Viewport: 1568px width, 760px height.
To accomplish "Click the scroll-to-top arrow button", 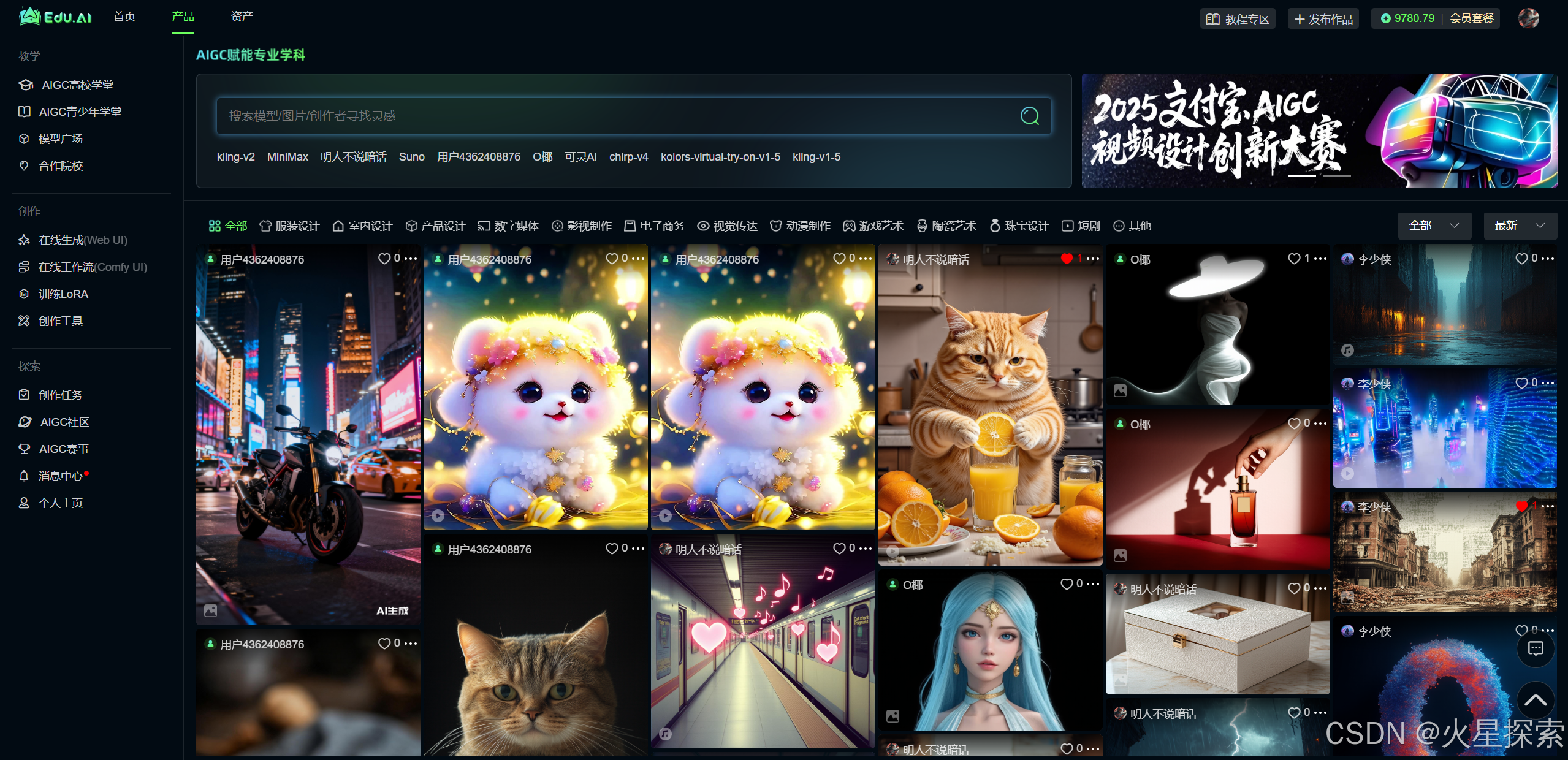I will [1535, 700].
